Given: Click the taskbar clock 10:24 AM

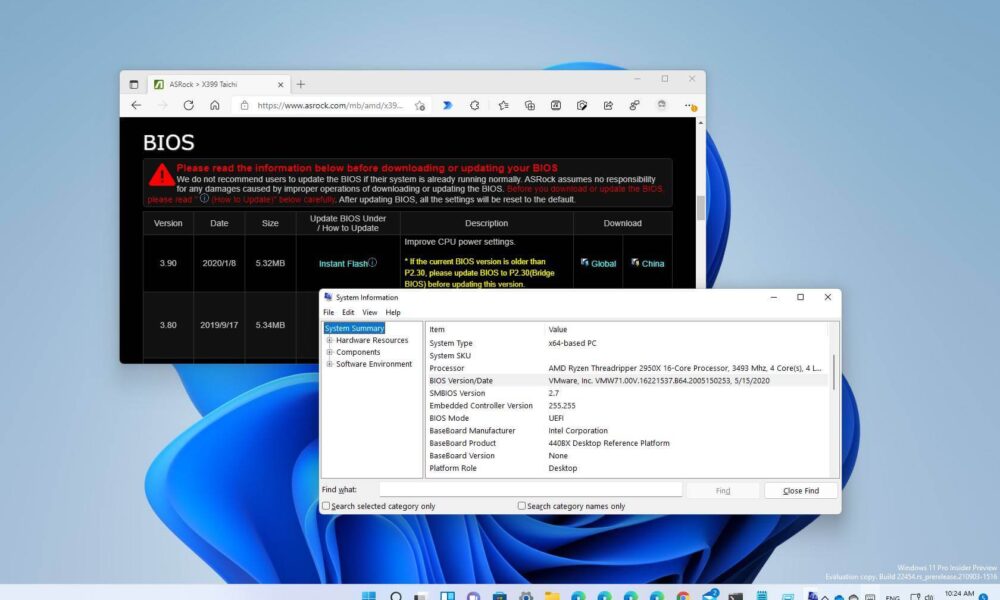Looking at the screenshot, I should point(959,595).
